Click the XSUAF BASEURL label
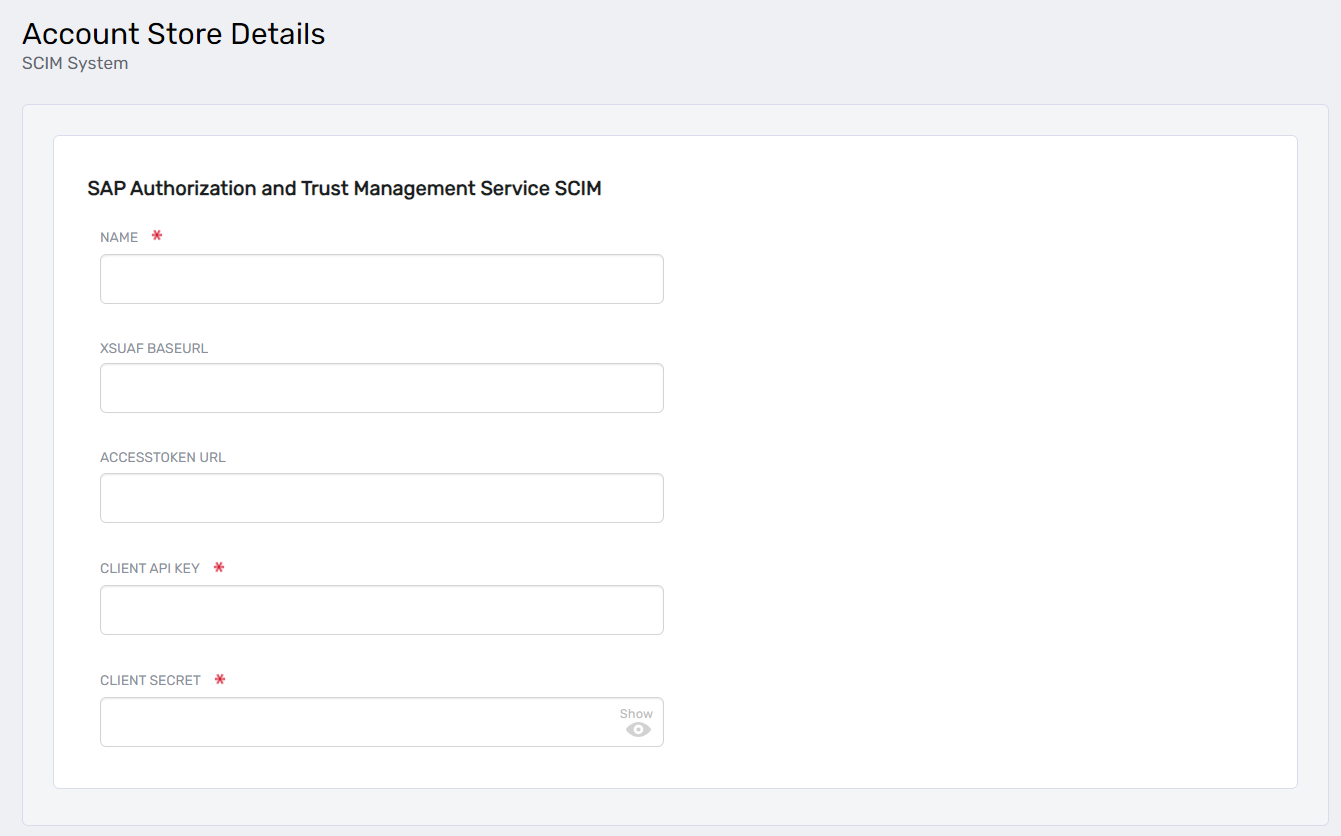The width and height of the screenshot is (1341, 836). [x=154, y=348]
